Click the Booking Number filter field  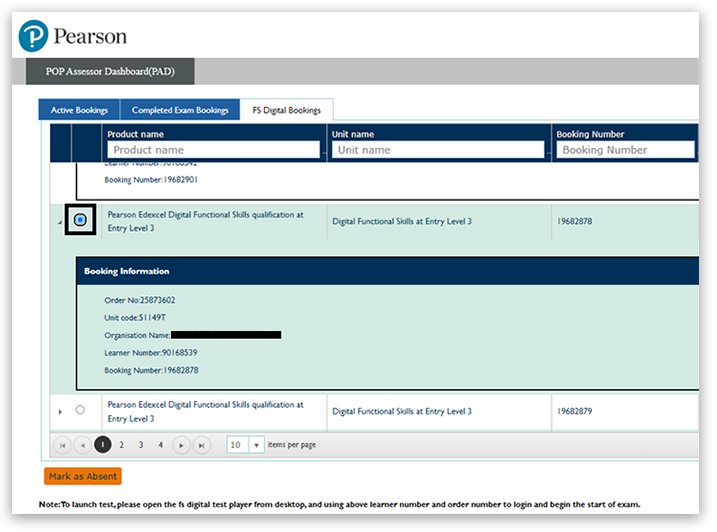[625, 150]
